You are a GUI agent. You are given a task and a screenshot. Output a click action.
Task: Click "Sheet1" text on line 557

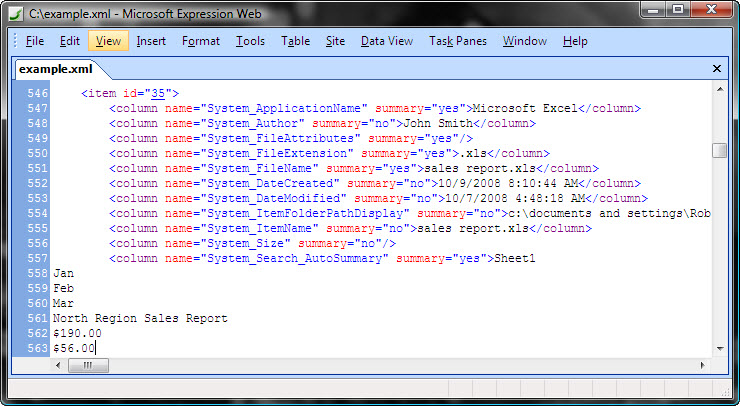coord(514,258)
